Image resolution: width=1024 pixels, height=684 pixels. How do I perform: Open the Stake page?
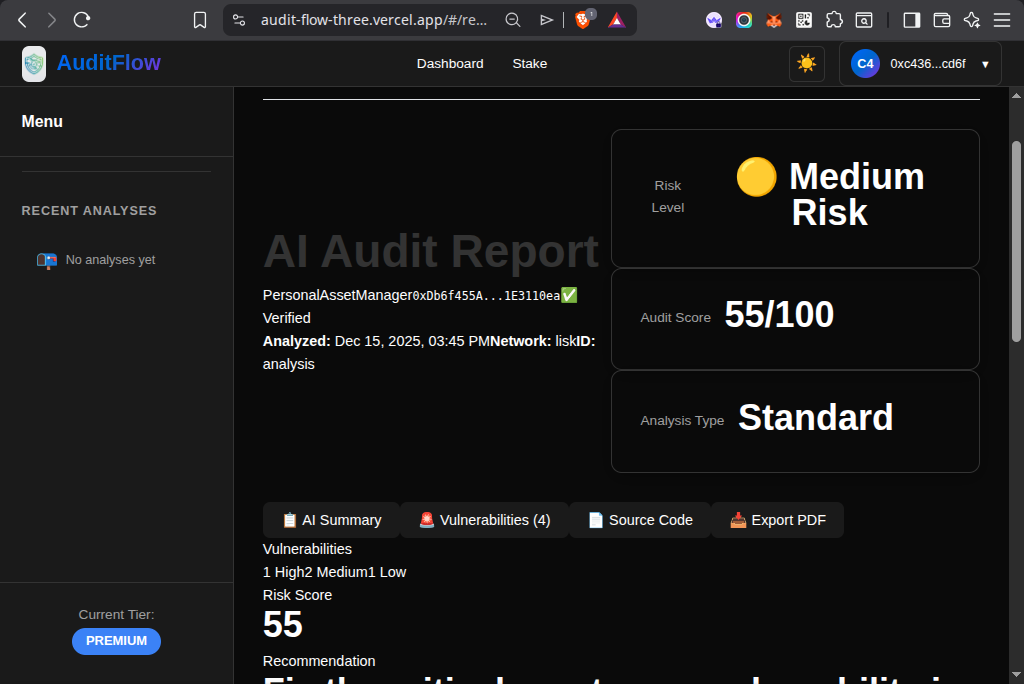click(530, 64)
